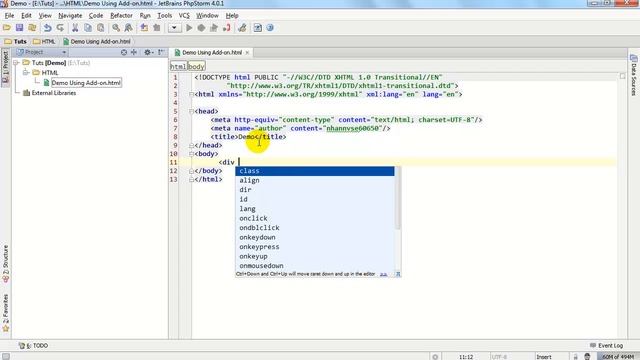Screen dimensions: 640x360
Task: Click the Help question mark icon
Action: click(x=270, y=28)
